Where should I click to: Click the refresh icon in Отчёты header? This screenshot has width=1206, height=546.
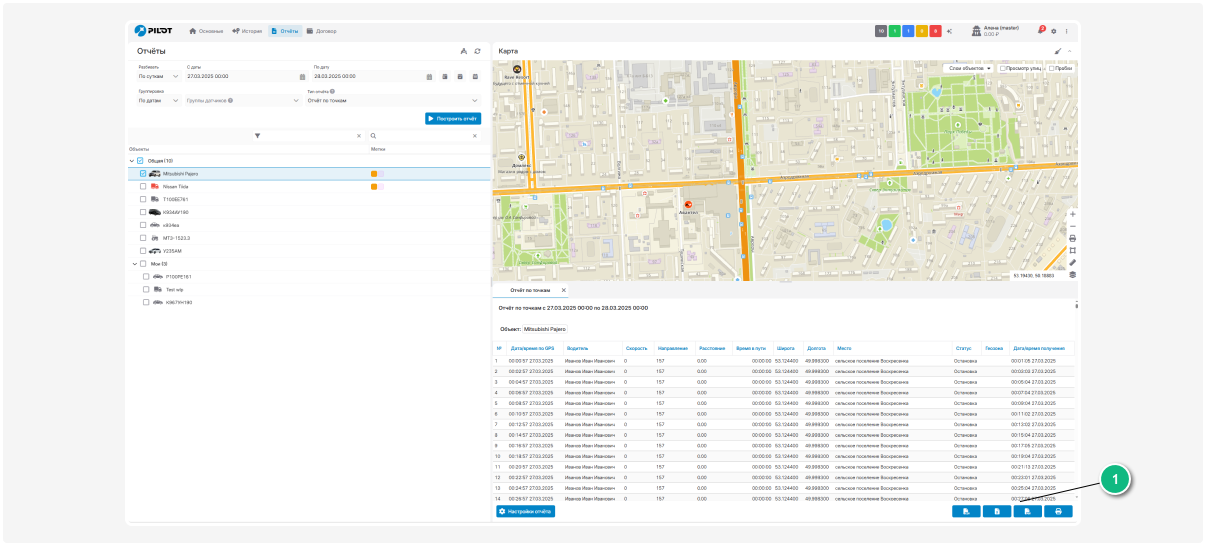click(x=477, y=51)
